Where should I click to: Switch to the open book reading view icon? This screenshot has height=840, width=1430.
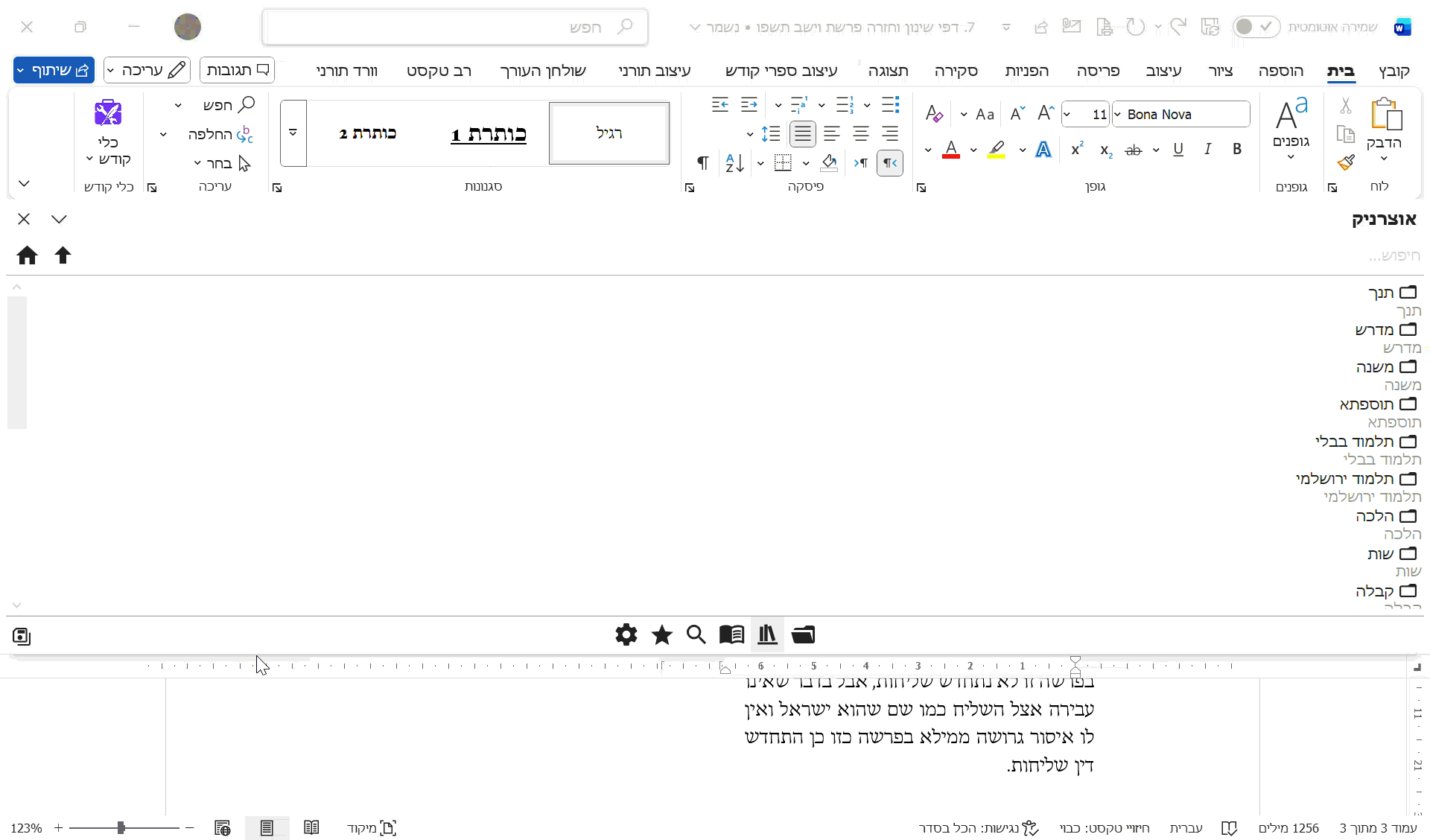pos(731,634)
